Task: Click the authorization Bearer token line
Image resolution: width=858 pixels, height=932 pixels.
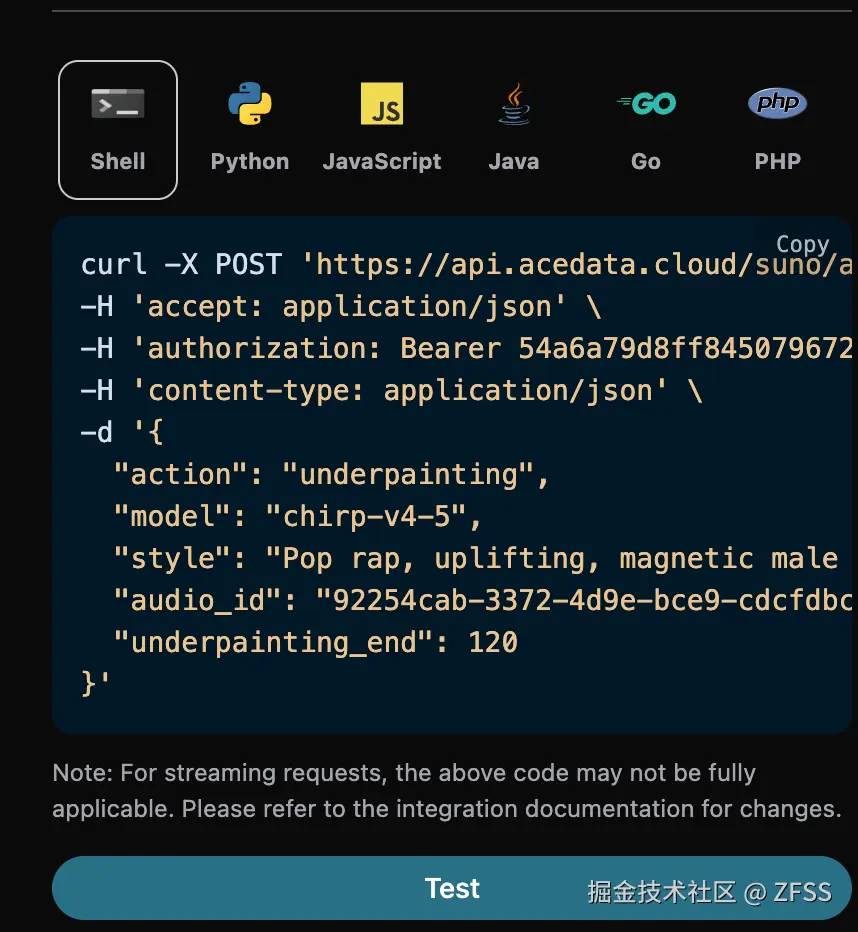Action: [x=466, y=348]
